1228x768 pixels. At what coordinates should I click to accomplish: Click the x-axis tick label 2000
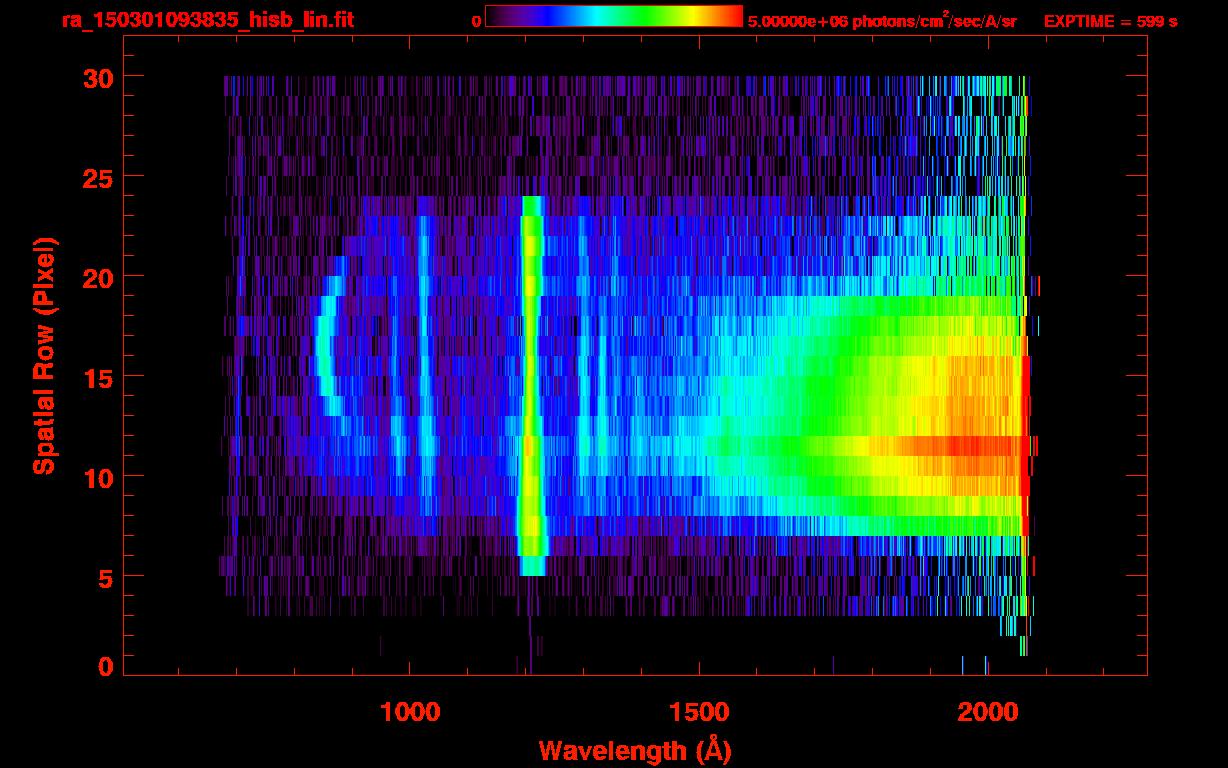pyautogui.click(x=987, y=712)
